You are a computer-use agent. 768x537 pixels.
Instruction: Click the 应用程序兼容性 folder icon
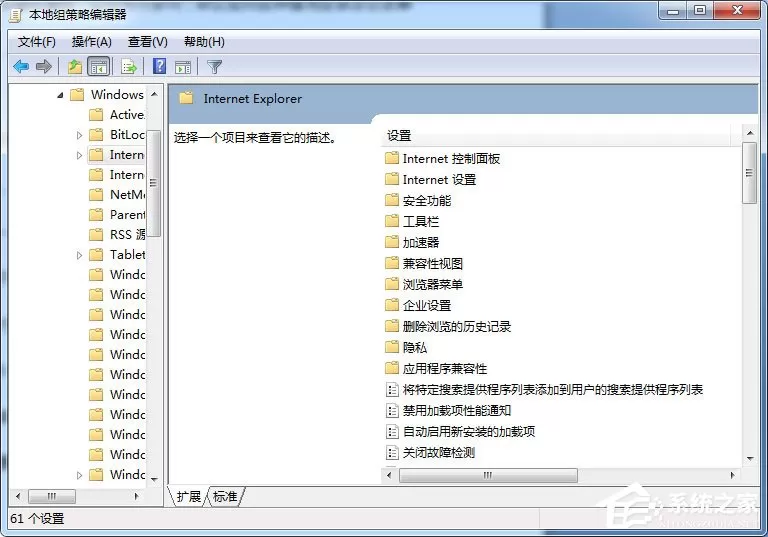[392, 368]
